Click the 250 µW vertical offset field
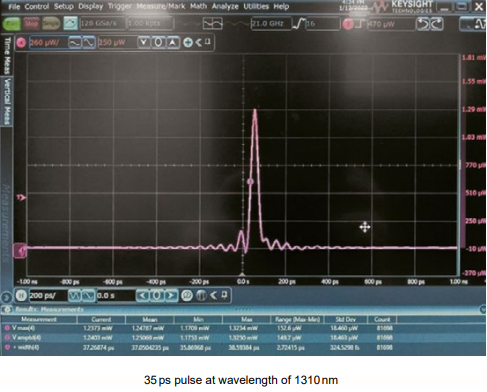Viewport: 487px width, 392px height. click(117, 43)
